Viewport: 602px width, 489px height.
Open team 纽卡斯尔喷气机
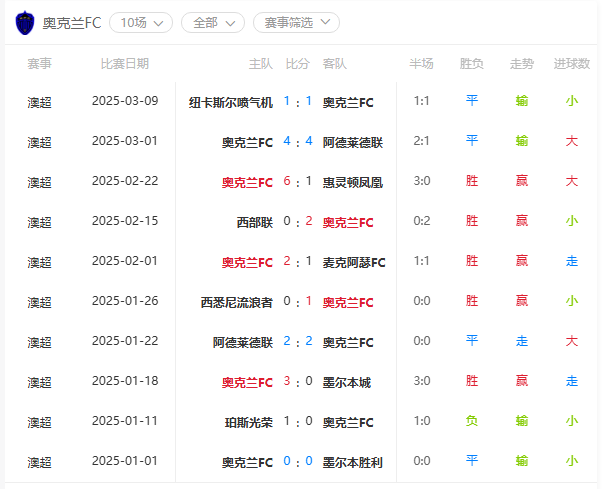(x=231, y=102)
